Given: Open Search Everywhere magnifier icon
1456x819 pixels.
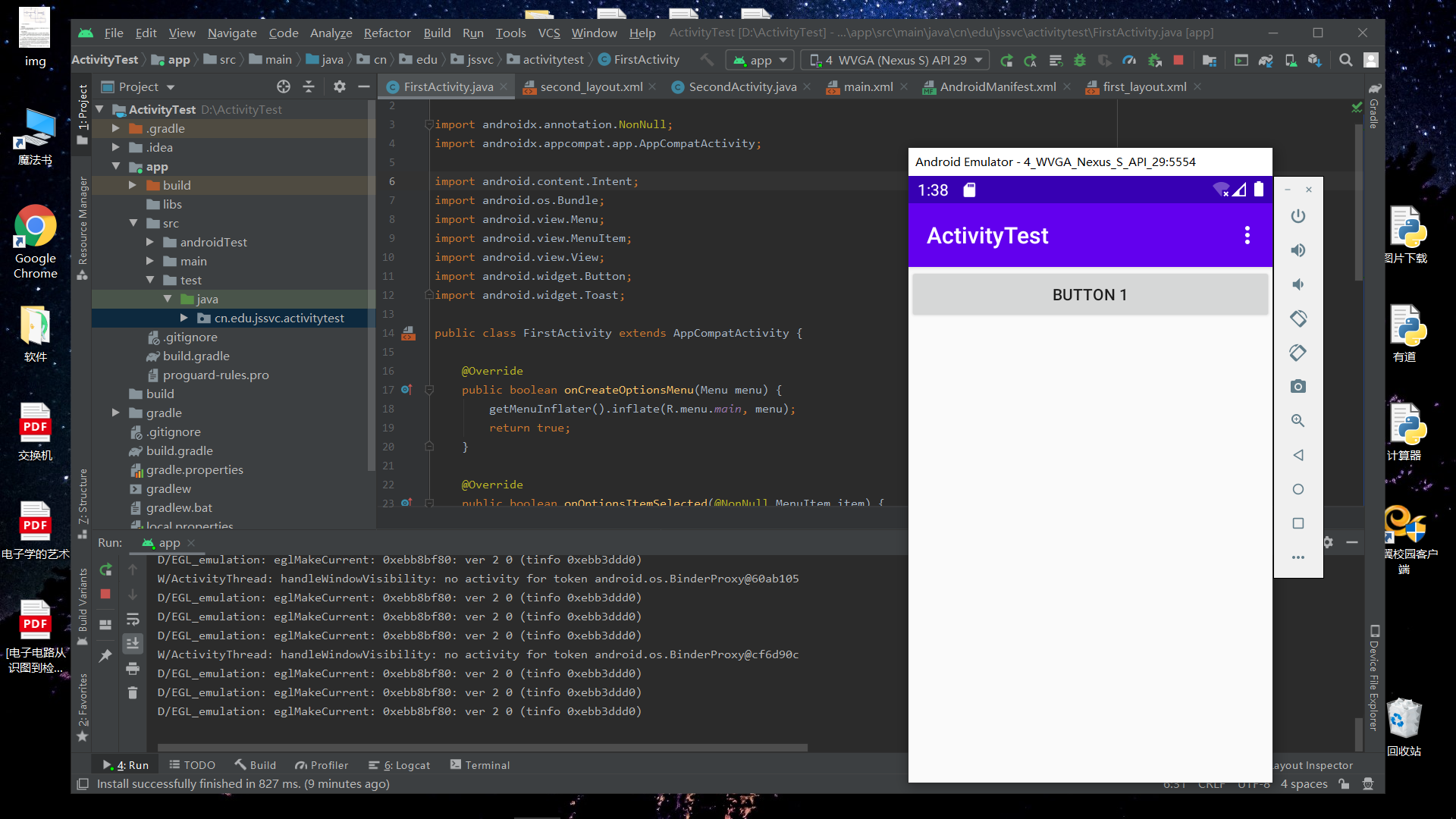Looking at the screenshot, I should point(1346,60).
